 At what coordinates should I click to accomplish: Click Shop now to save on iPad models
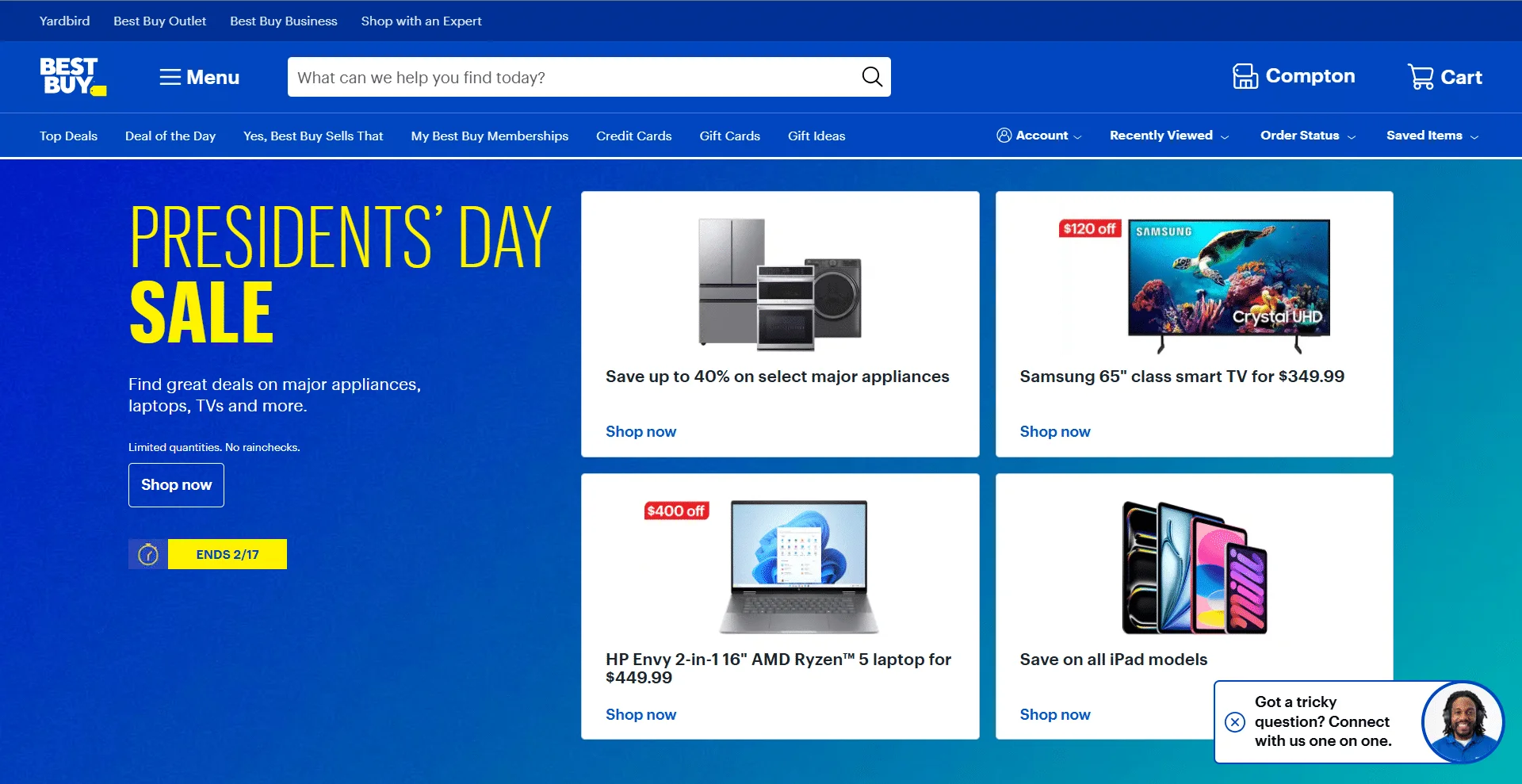tap(1054, 714)
